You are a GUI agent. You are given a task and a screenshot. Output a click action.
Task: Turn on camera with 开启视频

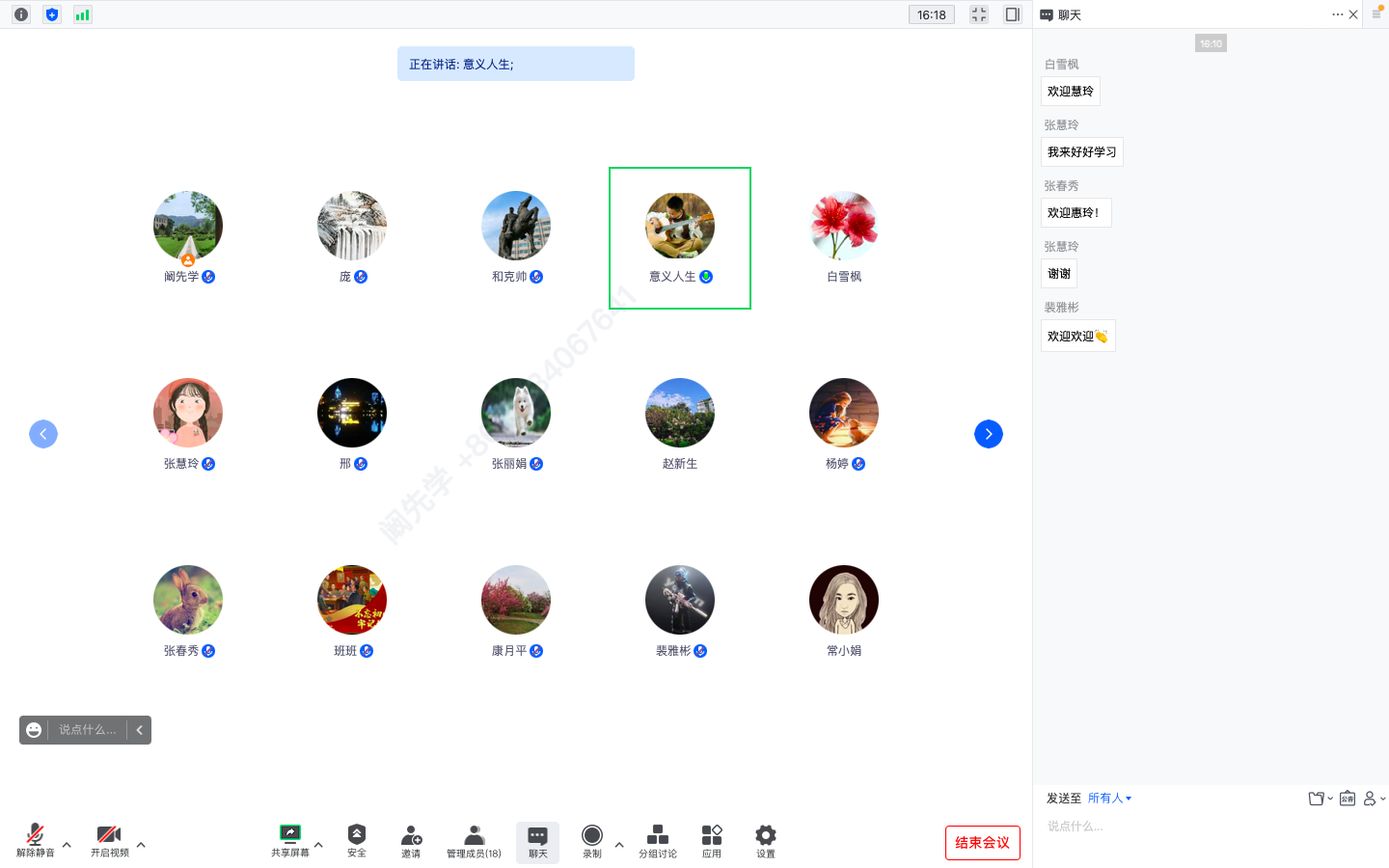(x=109, y=839)
